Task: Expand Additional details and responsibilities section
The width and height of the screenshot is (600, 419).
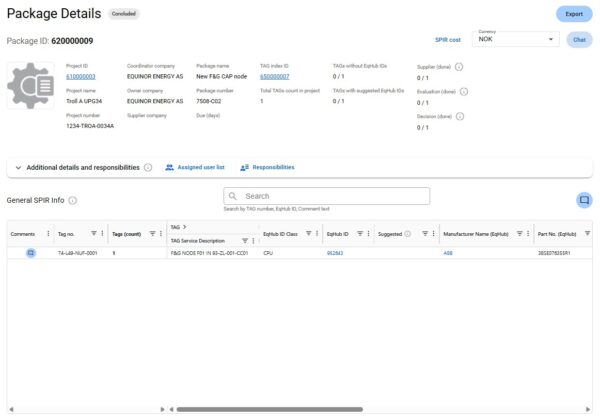Action: (x=20, y=167)
